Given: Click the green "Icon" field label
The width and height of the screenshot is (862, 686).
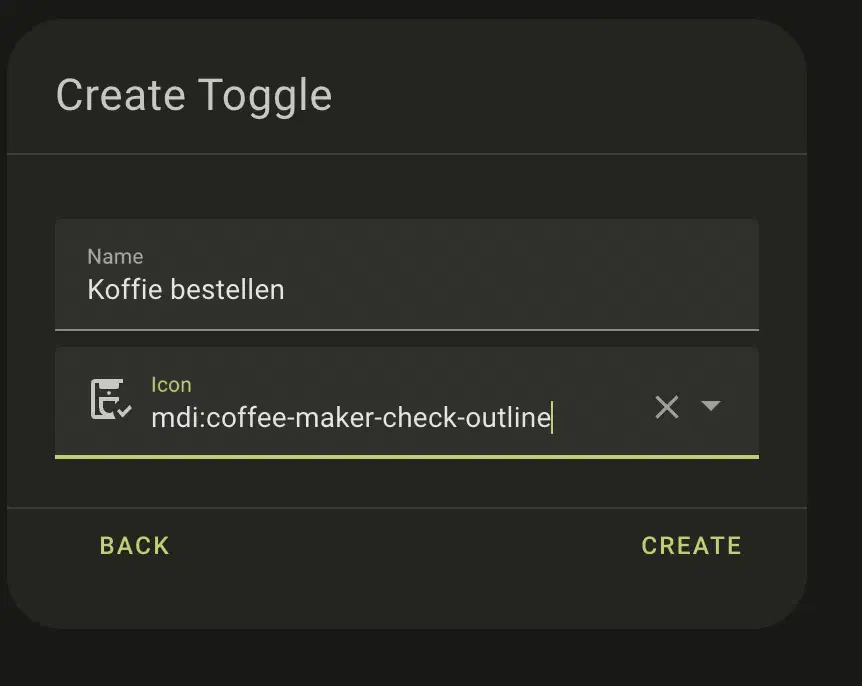Looking at the screenshot, I should pos(171,384).
